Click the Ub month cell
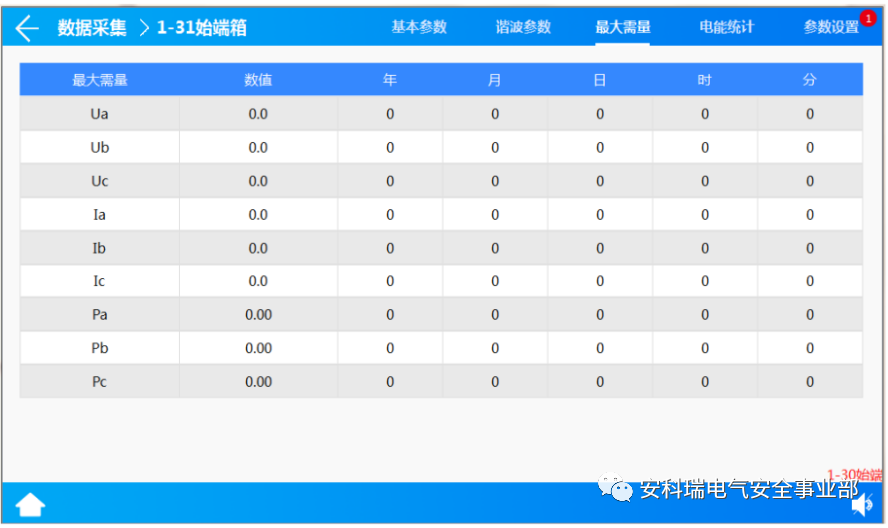 point(495,147)
